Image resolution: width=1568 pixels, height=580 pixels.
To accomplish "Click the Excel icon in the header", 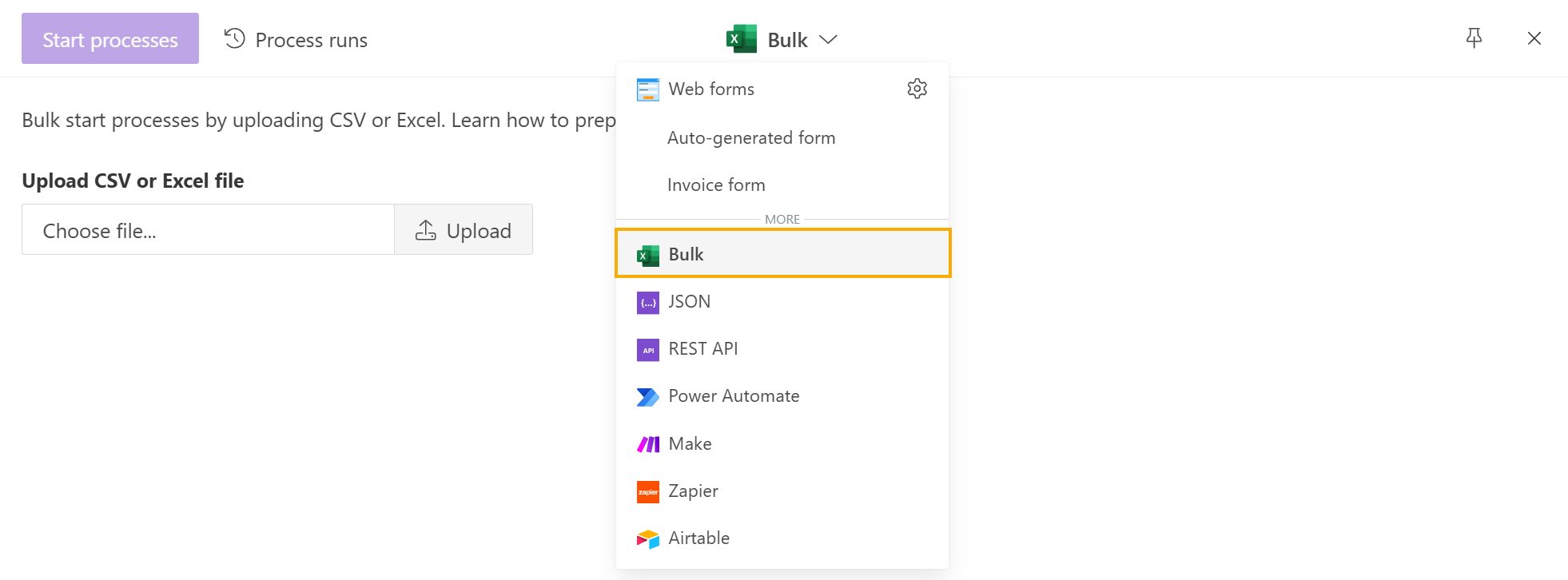I will (x=742, y=39).
